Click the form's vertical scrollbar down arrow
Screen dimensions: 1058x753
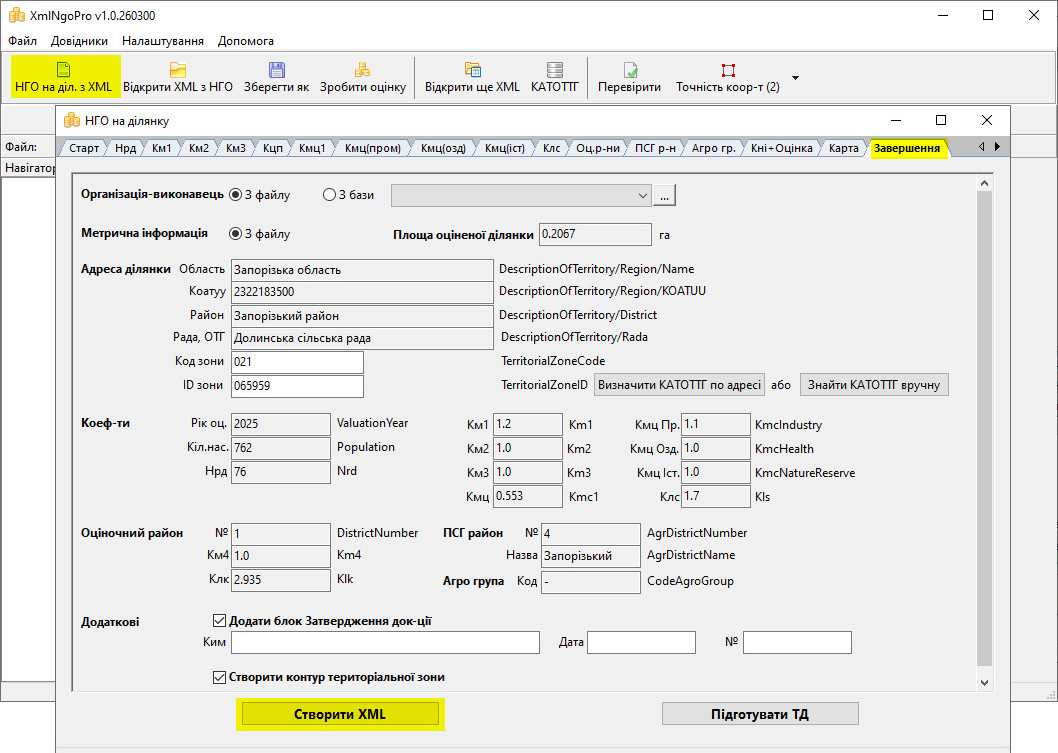[984, 682]
